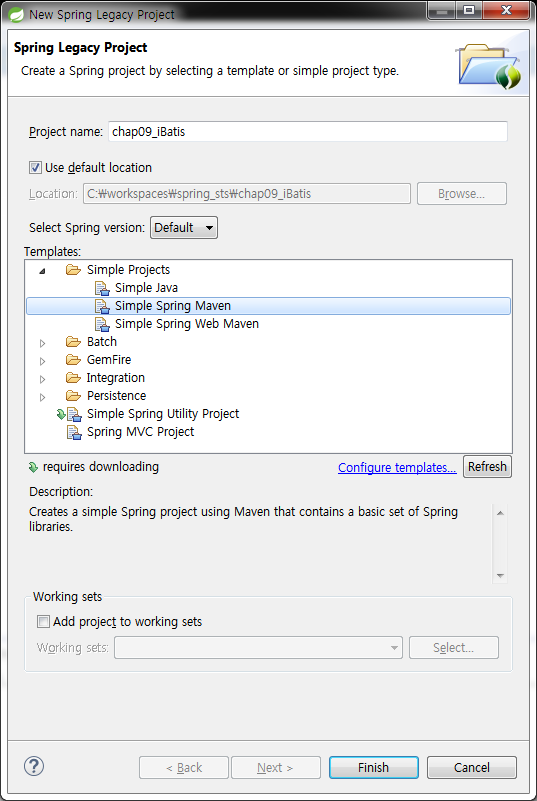Select Spring MVC Project template text
Viewport: 537px width, 801px height.
(141, 432)
